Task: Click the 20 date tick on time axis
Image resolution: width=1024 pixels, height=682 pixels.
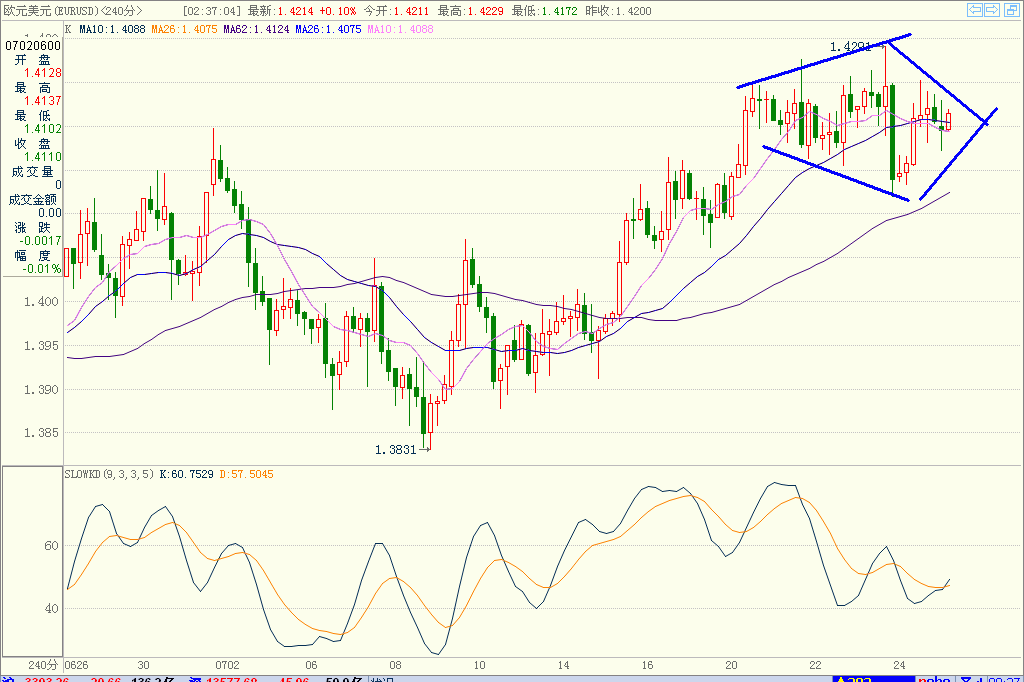Action: click(731, 665)
